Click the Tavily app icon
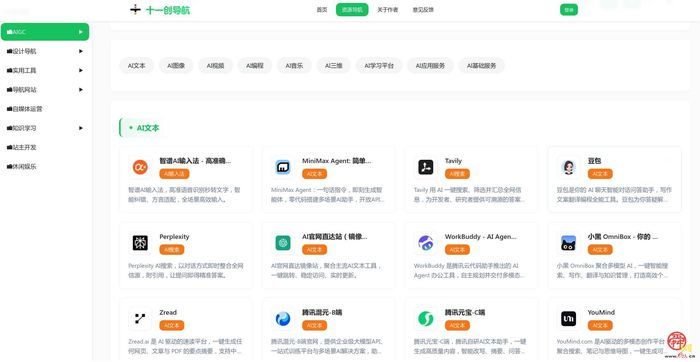700x362 pixels. point(425,167)
